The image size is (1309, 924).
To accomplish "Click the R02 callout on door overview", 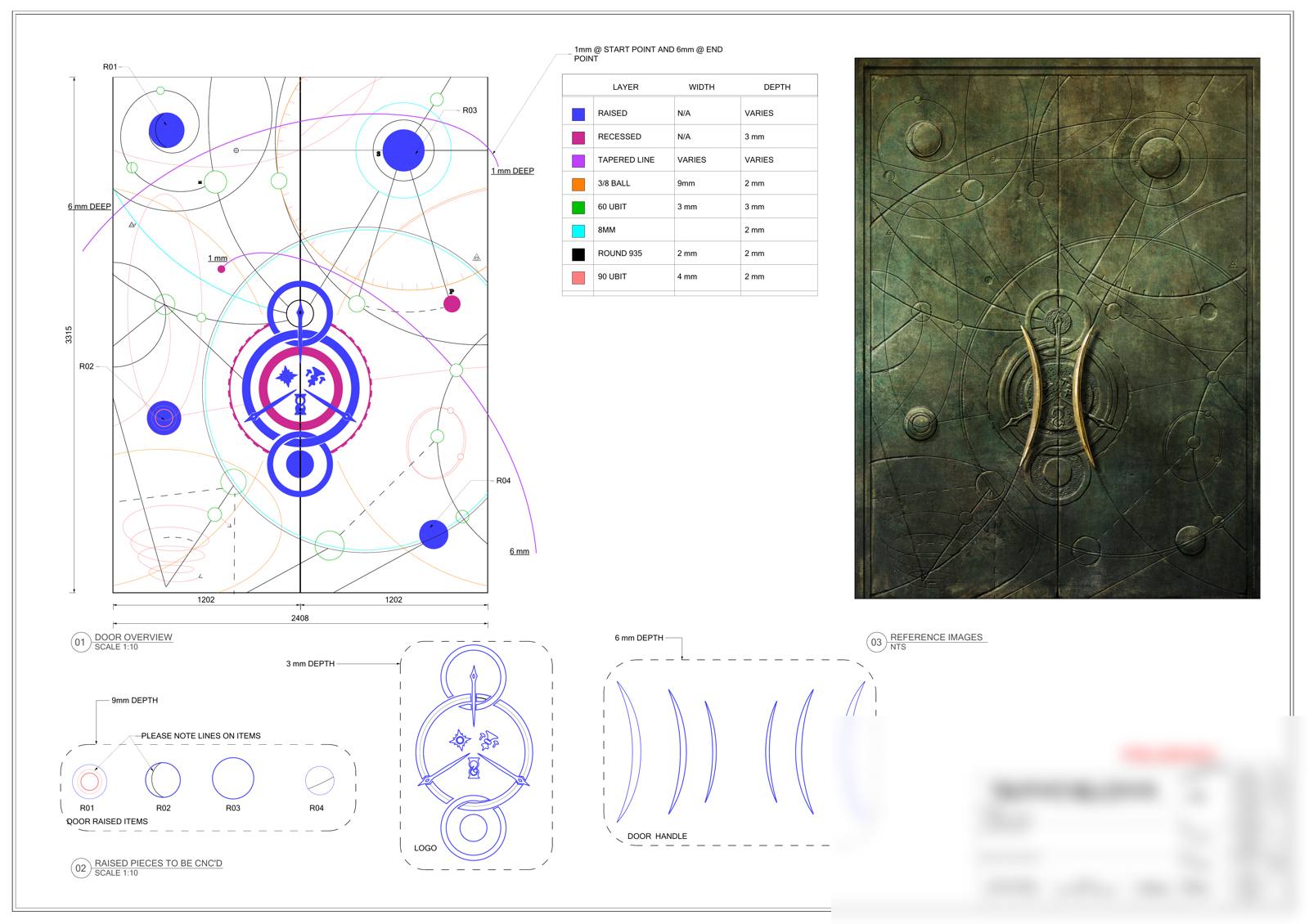I will (87, 366).
